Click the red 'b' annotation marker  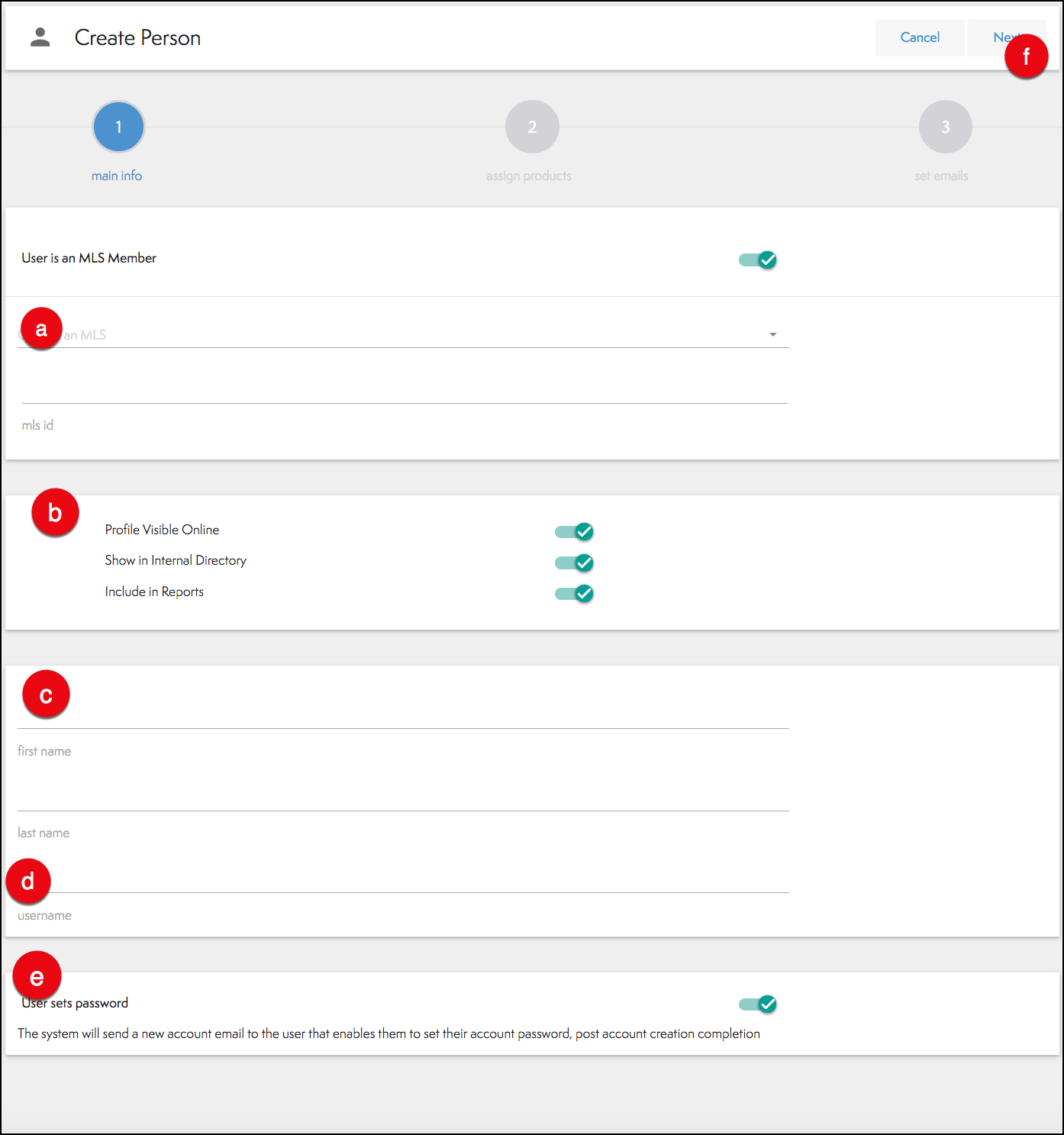point(55,512)
